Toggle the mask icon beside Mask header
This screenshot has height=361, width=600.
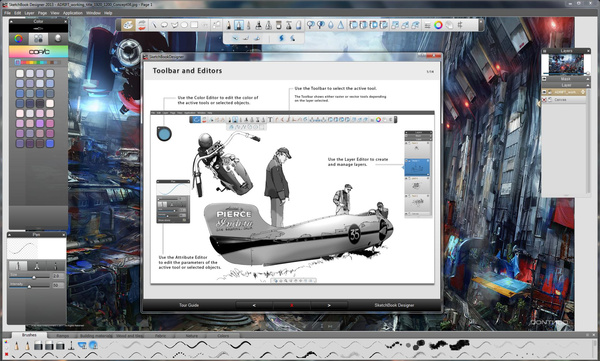(545, 79)
